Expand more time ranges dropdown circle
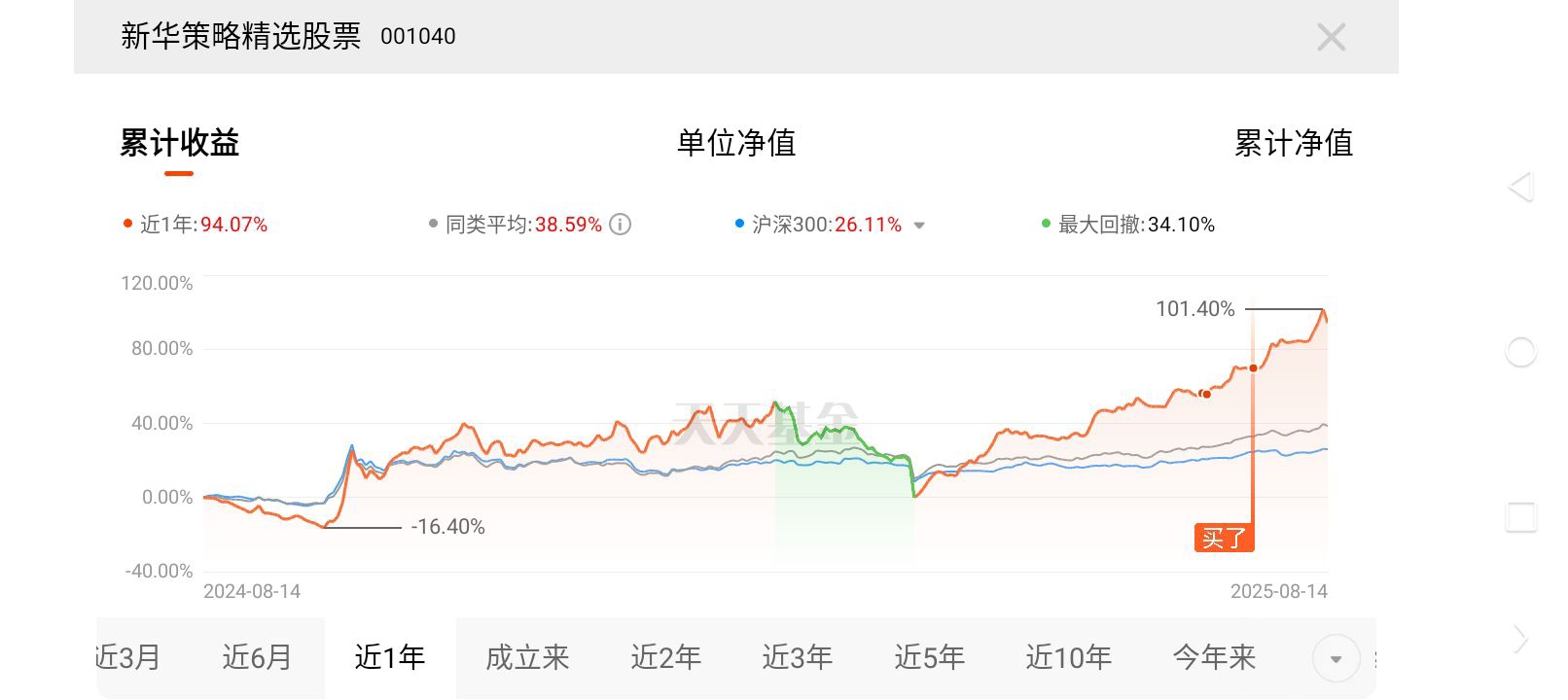This screenshot has width=1568, height=700. click(1336, 658)
